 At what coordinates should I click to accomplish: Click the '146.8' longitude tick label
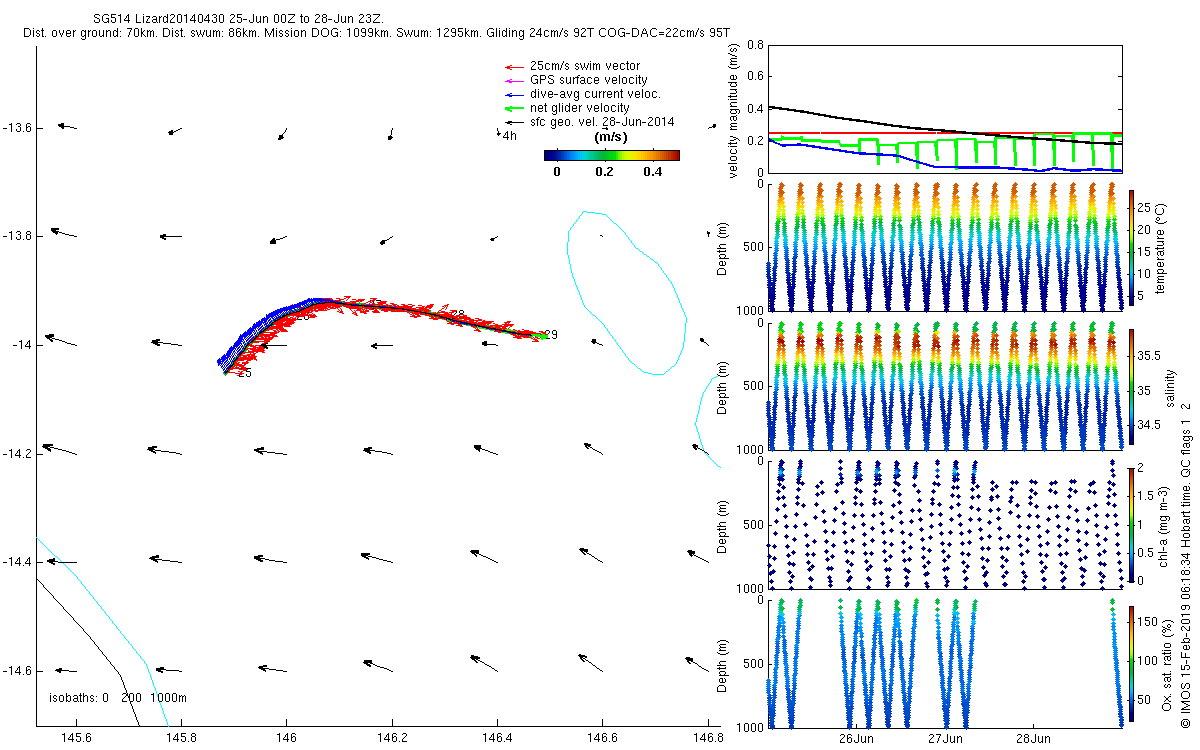(x=707, y=738)
